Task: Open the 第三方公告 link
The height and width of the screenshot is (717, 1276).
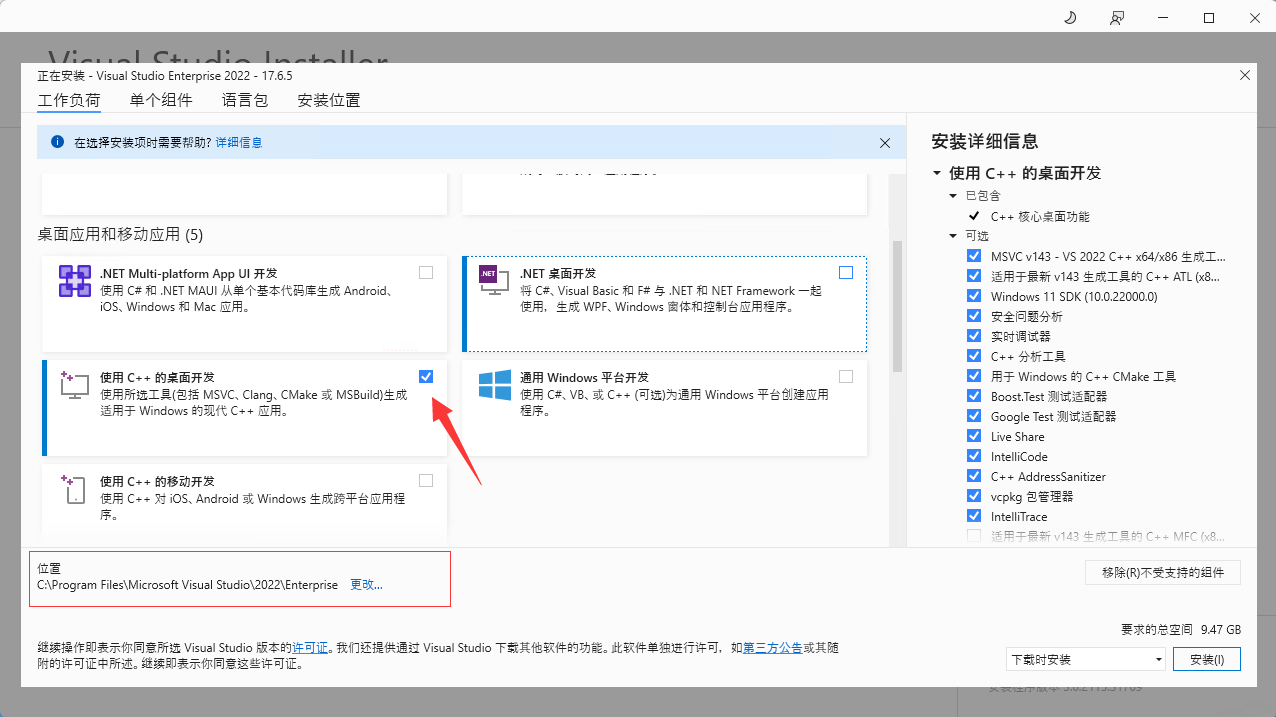Action: coord(772,648)
